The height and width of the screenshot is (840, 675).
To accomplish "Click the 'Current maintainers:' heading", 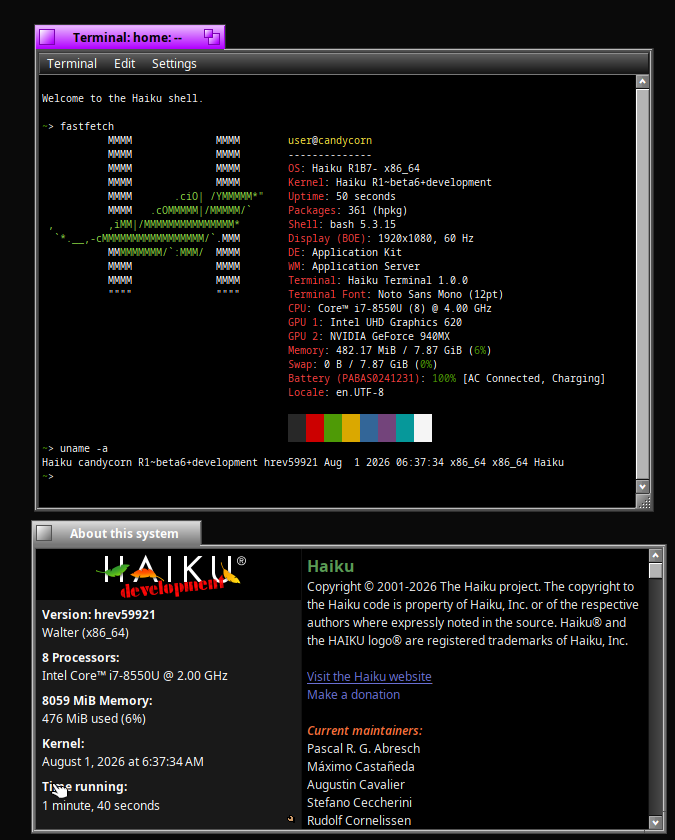I will coord(365,731).
